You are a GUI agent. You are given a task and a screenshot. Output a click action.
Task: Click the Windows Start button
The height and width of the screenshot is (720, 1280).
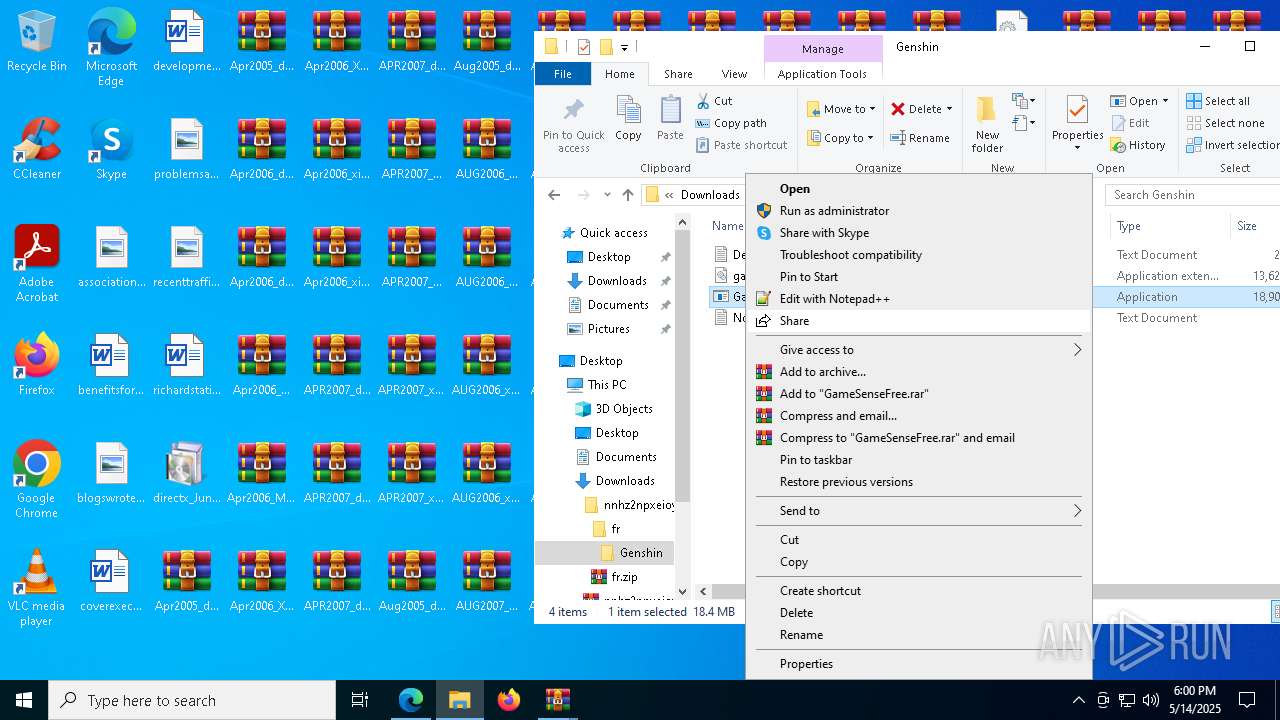click(24, 700)
